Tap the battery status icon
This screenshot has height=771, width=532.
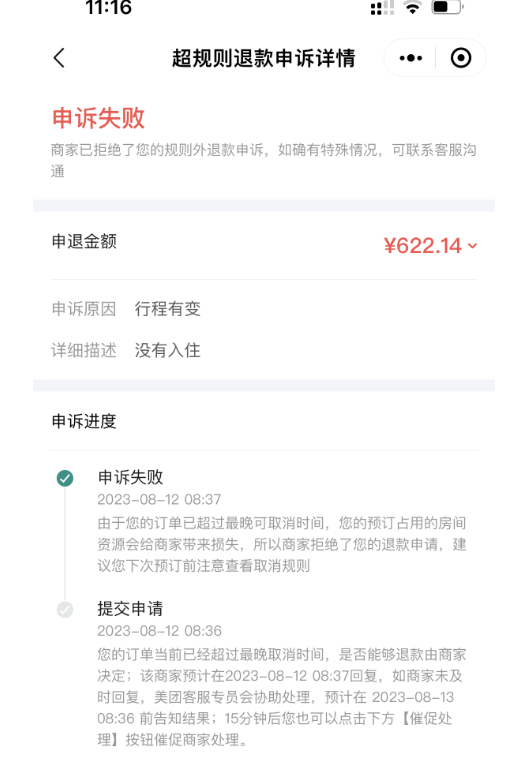pos(447,7)
